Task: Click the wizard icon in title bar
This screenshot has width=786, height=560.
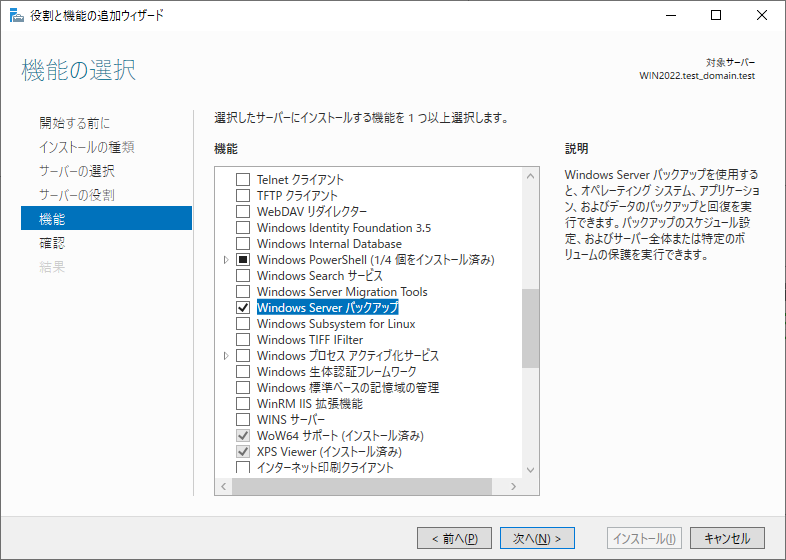Action: coord(17,16)
